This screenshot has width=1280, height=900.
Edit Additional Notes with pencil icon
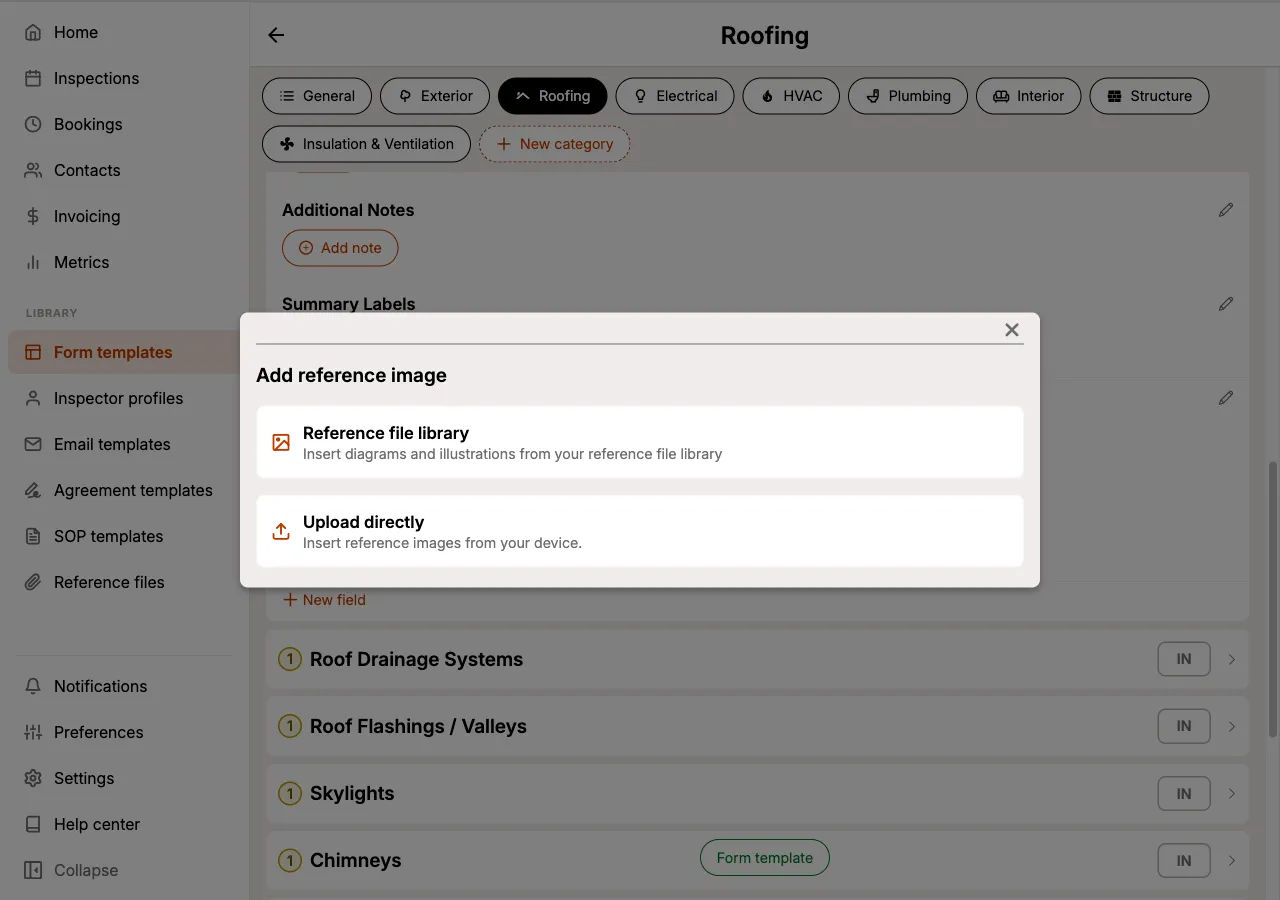tap(1226, 210)
